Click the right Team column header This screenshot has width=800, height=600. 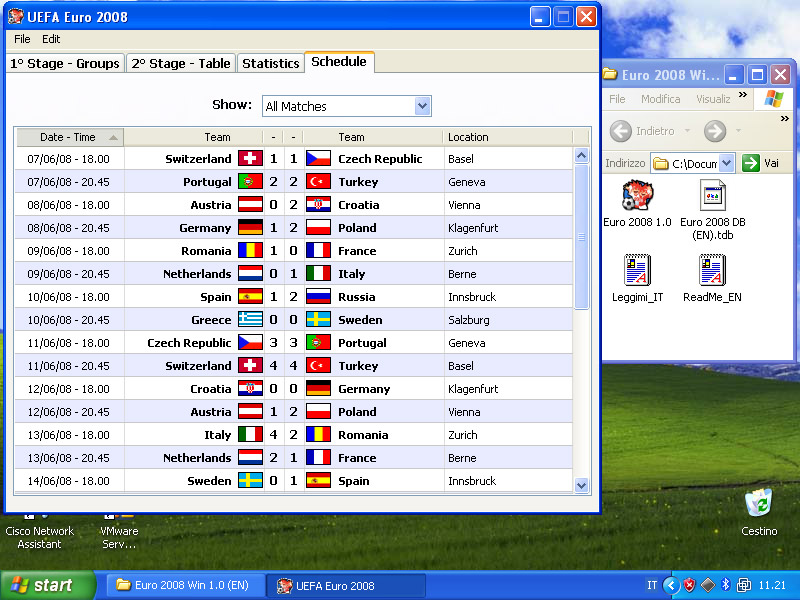pos(373,137)
